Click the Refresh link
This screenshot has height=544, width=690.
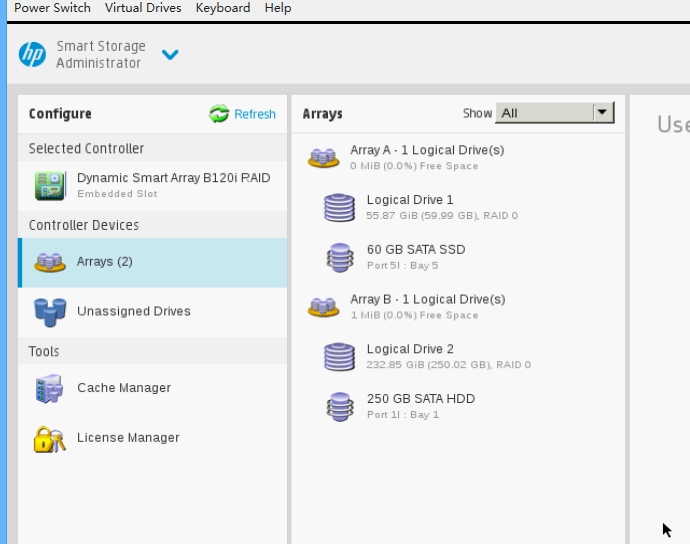pyautogui.click(x=255, y=114)
